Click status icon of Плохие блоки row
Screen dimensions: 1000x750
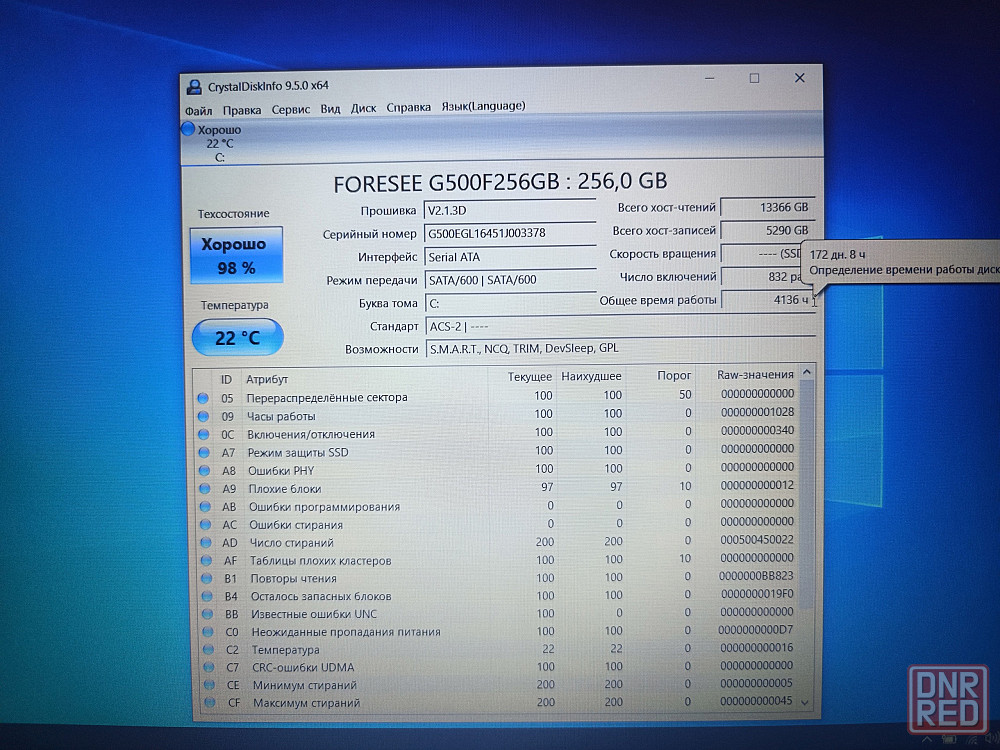205,489
